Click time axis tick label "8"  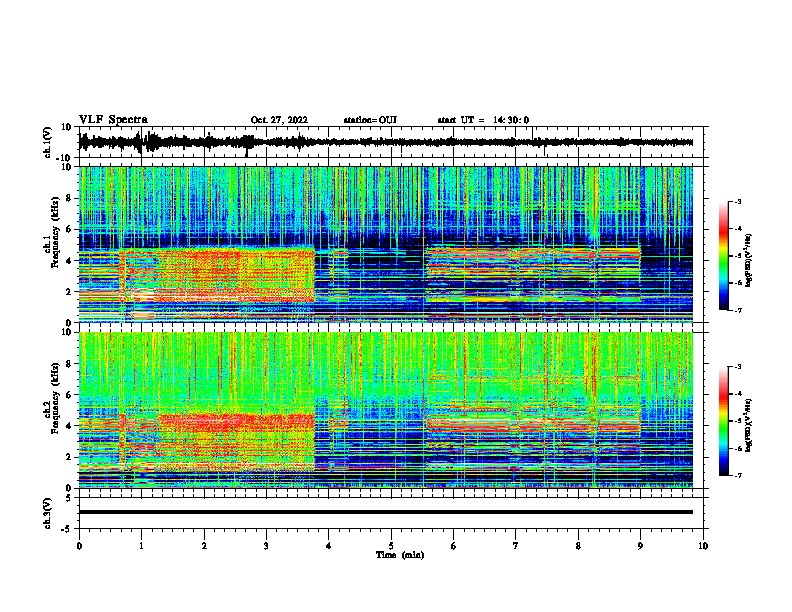click(x=578, y=546)
